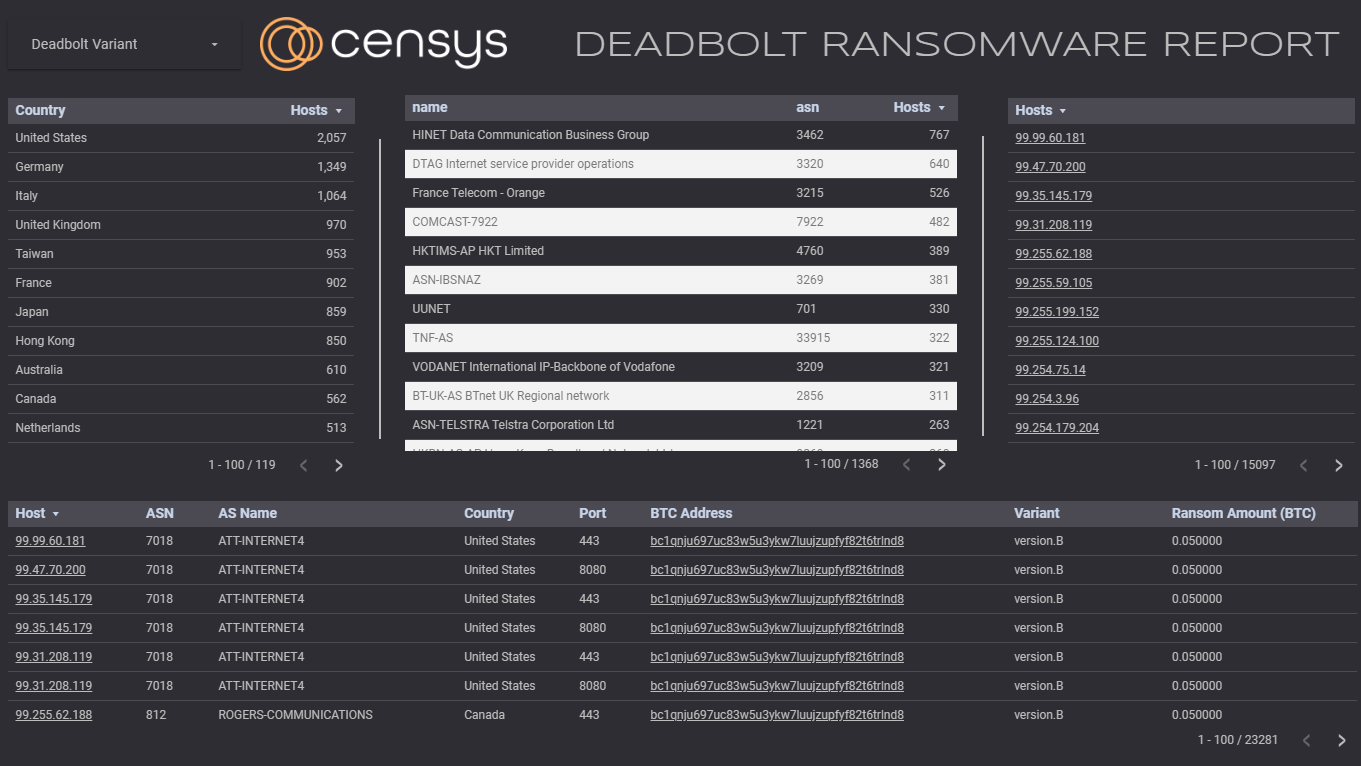Open host link 99.255.199.152 in Hosts list
The height and width of the screenshot is (766, 1361).
point(1057,312)
